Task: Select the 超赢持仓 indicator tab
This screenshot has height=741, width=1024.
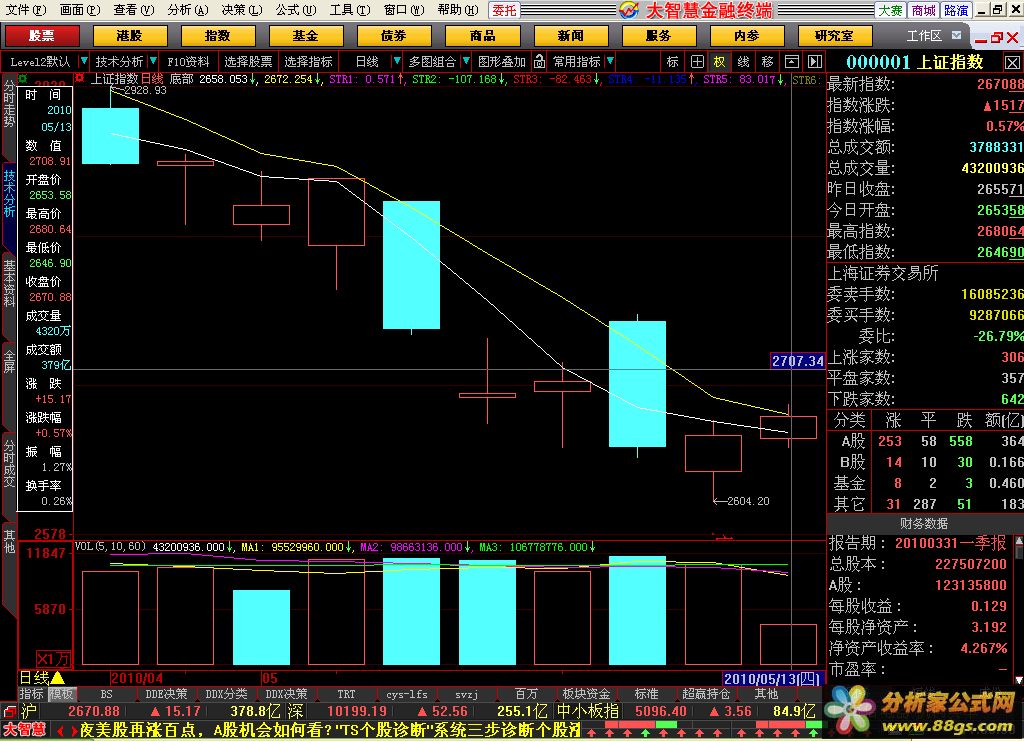Action: click(705, 694)
